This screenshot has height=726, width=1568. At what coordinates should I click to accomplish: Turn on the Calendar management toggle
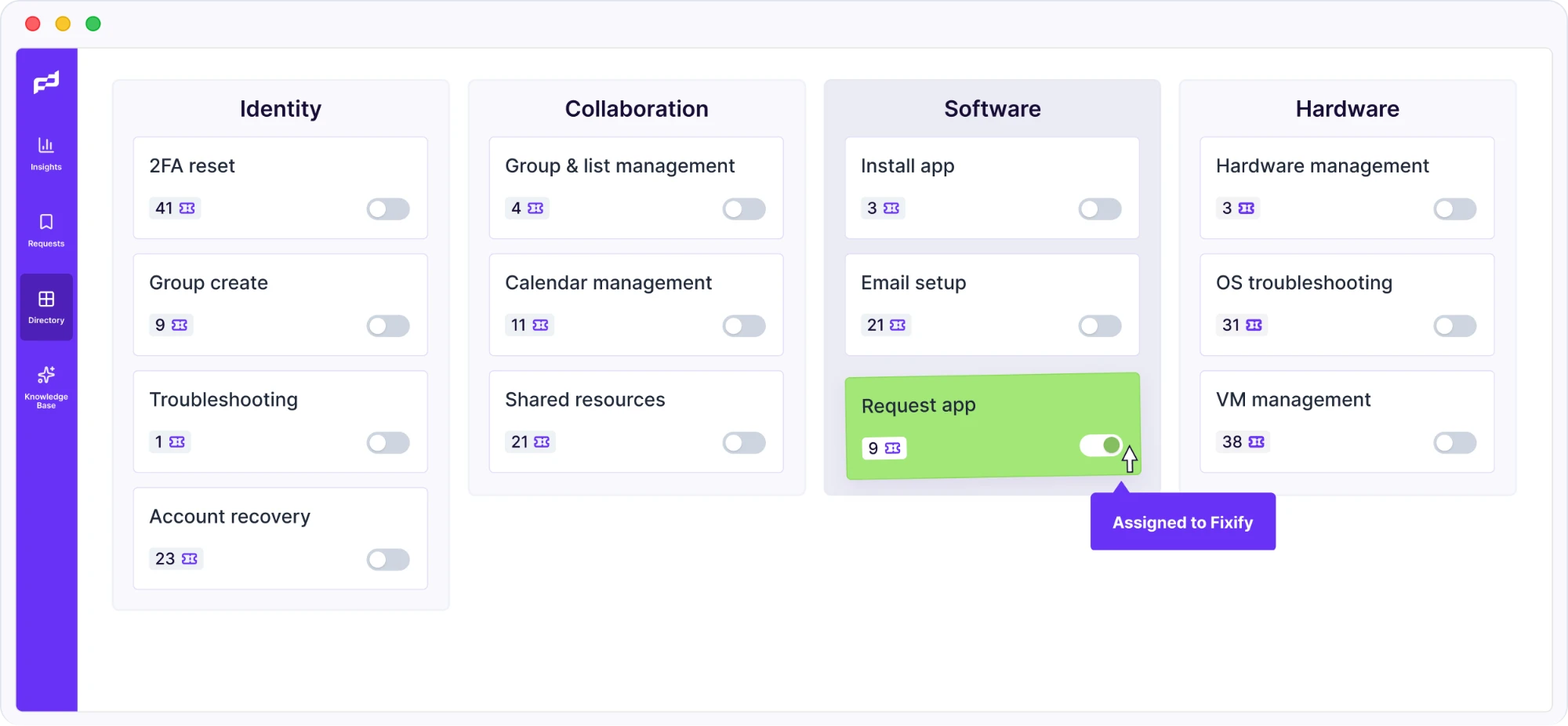pyautogui.click(x=744, y=326)
